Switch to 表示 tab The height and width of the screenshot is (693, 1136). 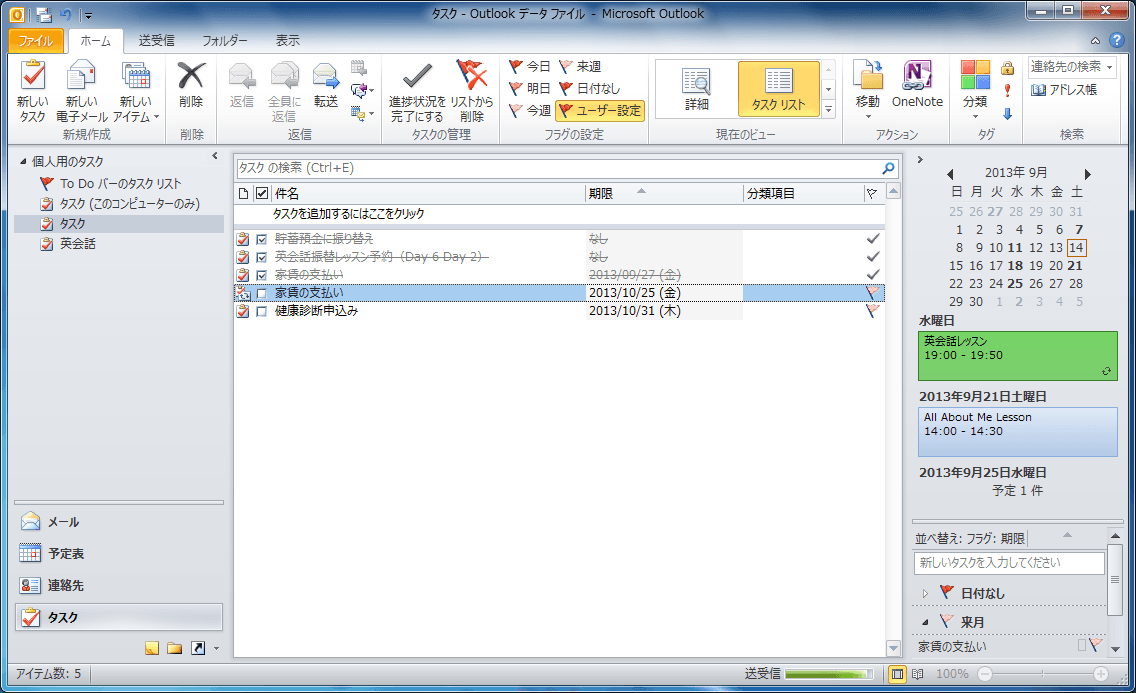pos(287,41)
